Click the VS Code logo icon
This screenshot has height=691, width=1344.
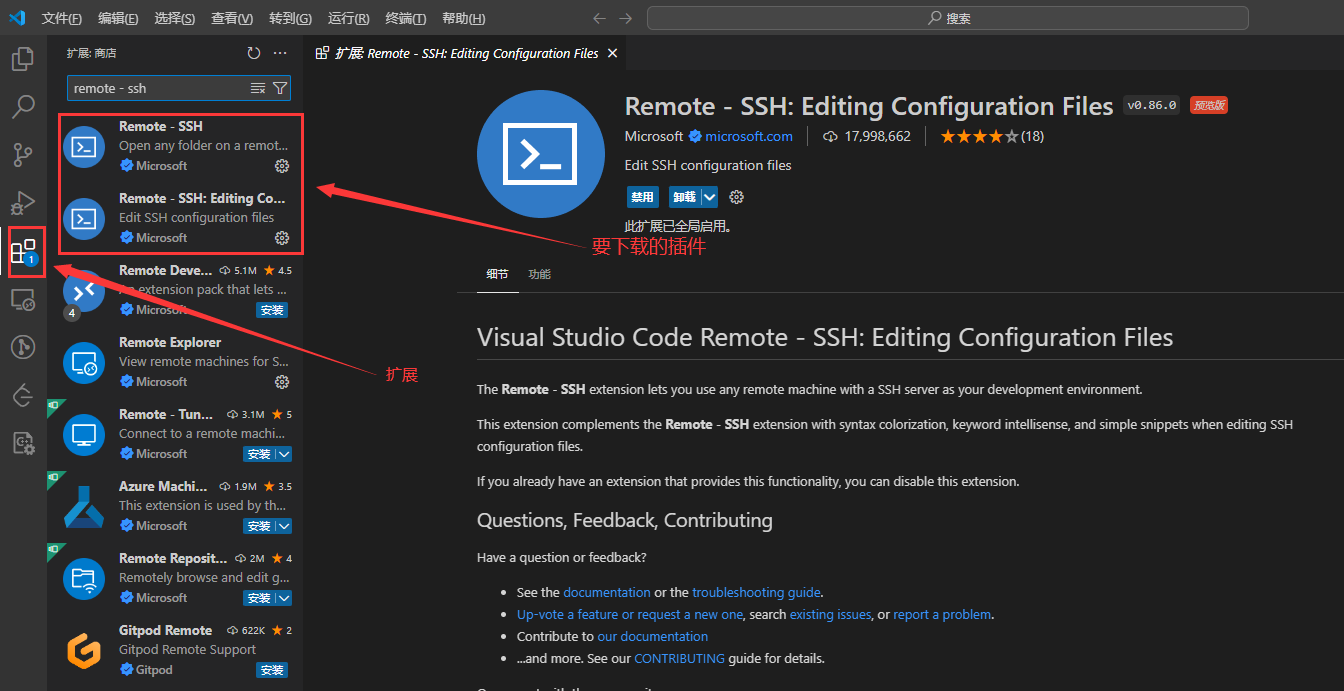[x=16, y=18]
